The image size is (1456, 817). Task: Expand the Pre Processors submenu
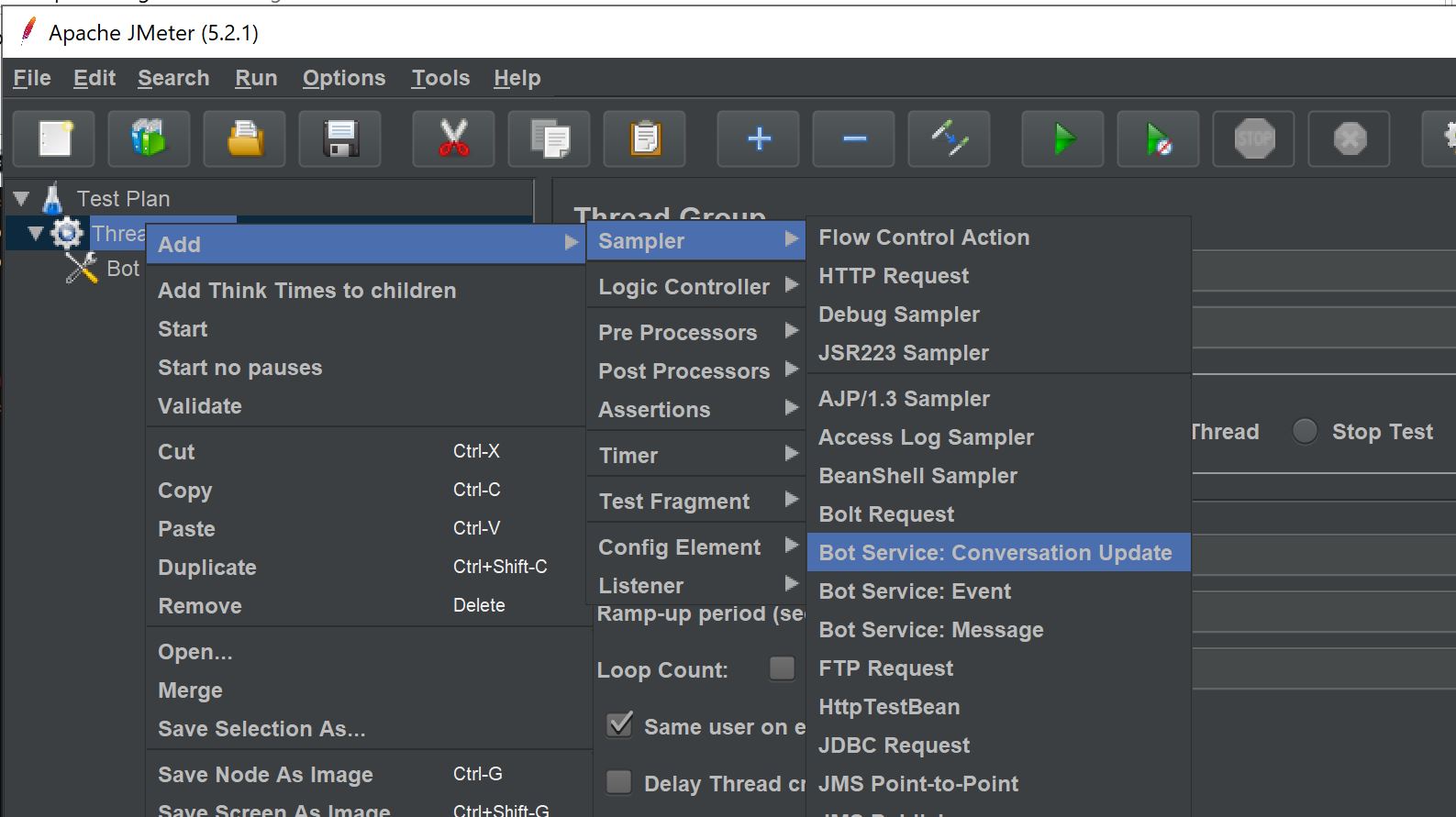pos(696,333)
